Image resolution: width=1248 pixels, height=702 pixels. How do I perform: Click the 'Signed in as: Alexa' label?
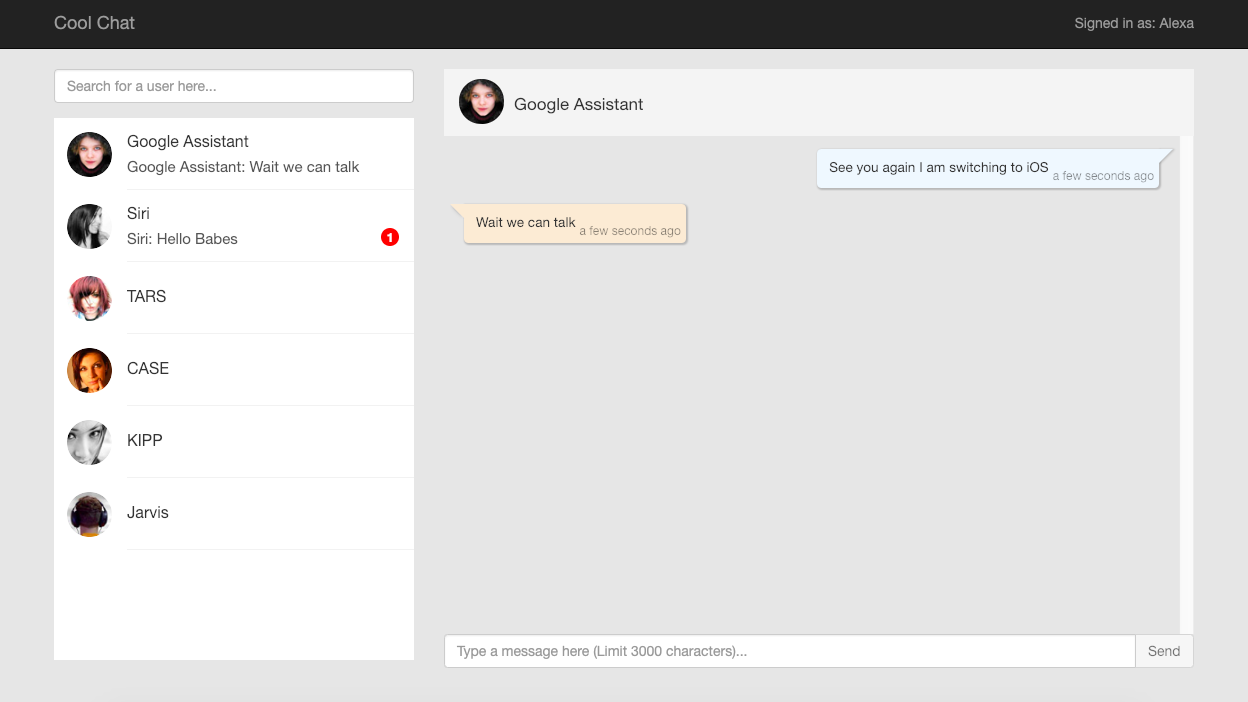tap(1134, 23)
